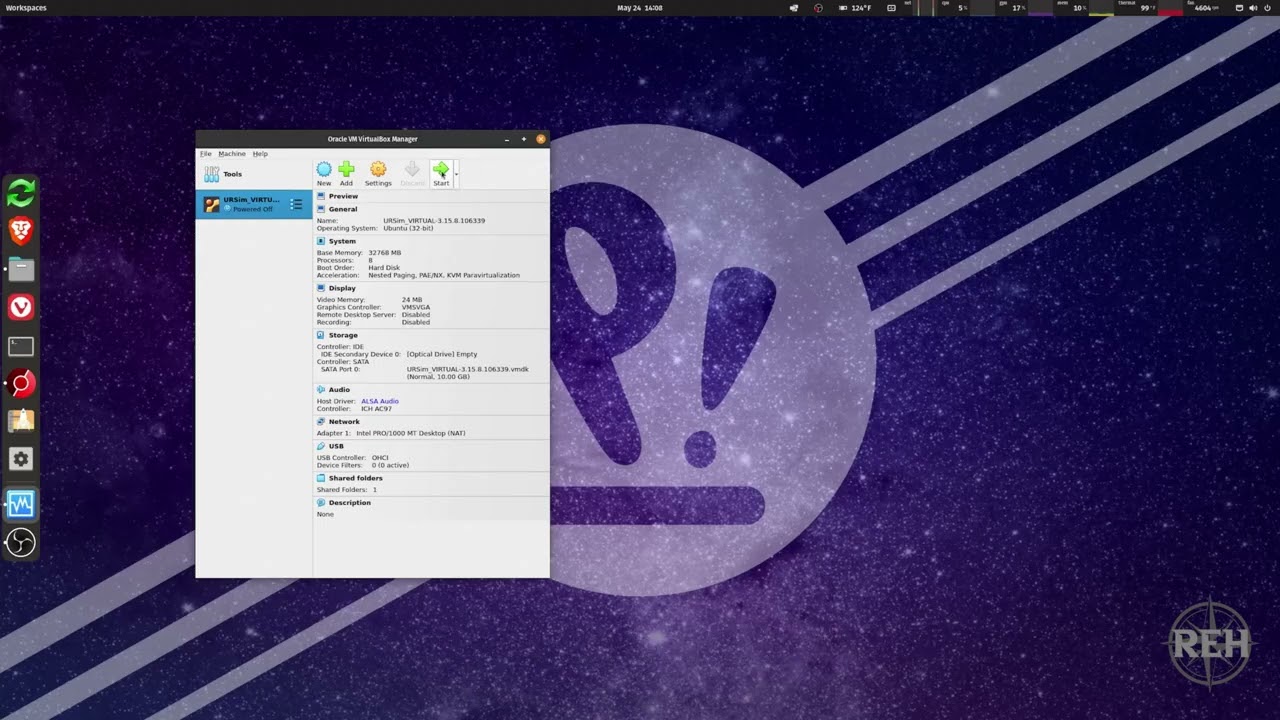Open OBS Studio from the dock
The width and height of the screenshot is (1280, 720).
[x=21, y=542]
